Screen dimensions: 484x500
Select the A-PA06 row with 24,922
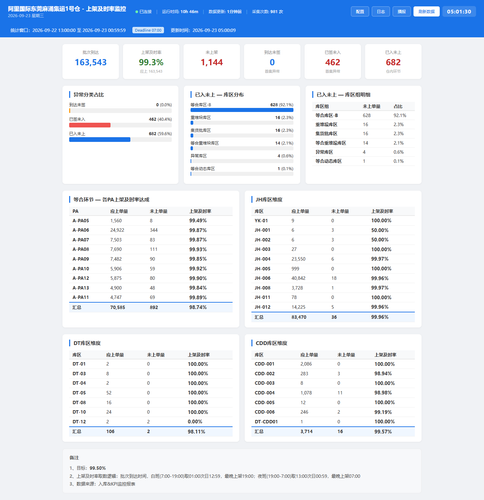pos(151,230)
